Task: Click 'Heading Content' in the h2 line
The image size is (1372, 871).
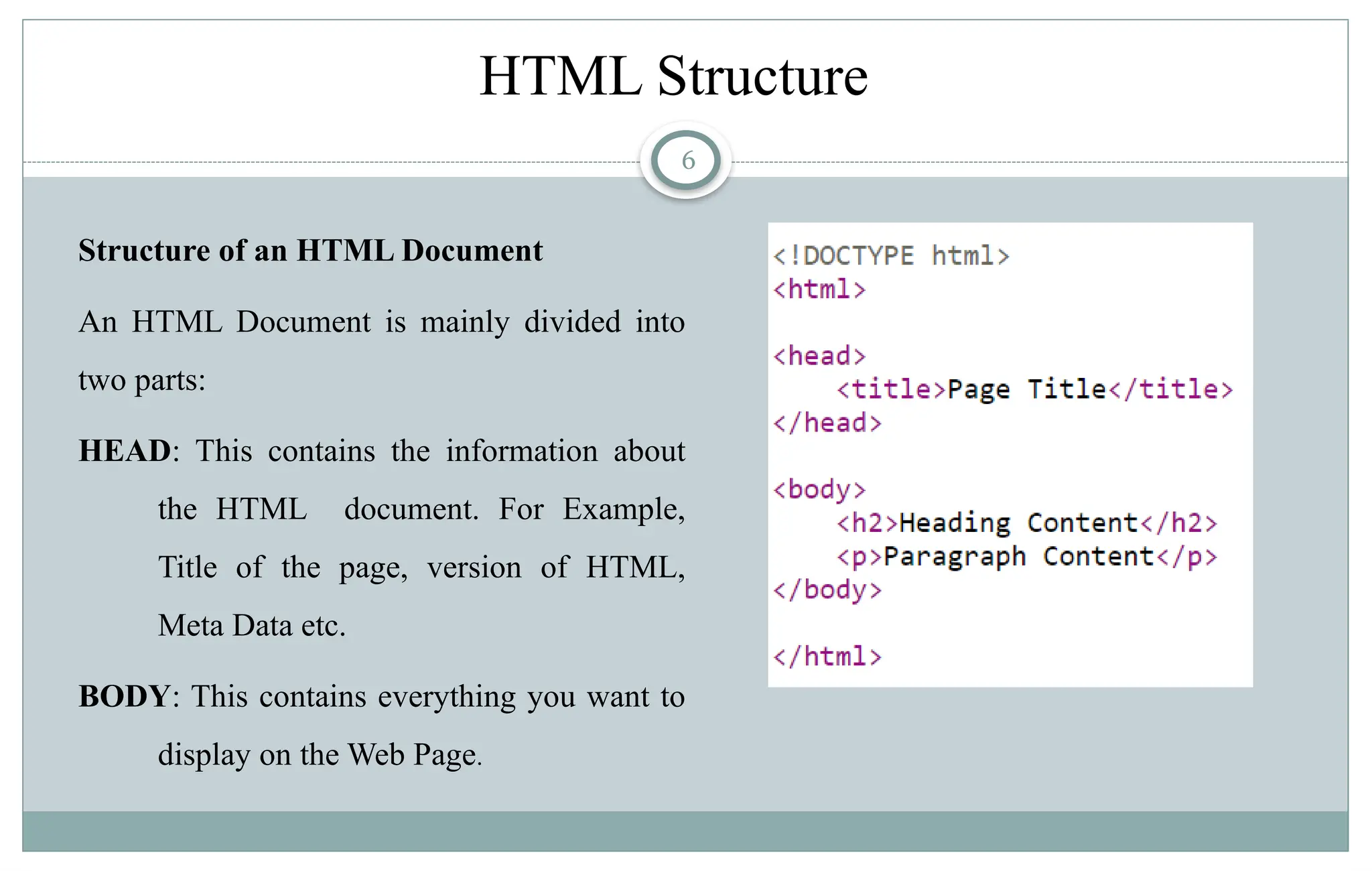Action: click(x=1018, y=523)
